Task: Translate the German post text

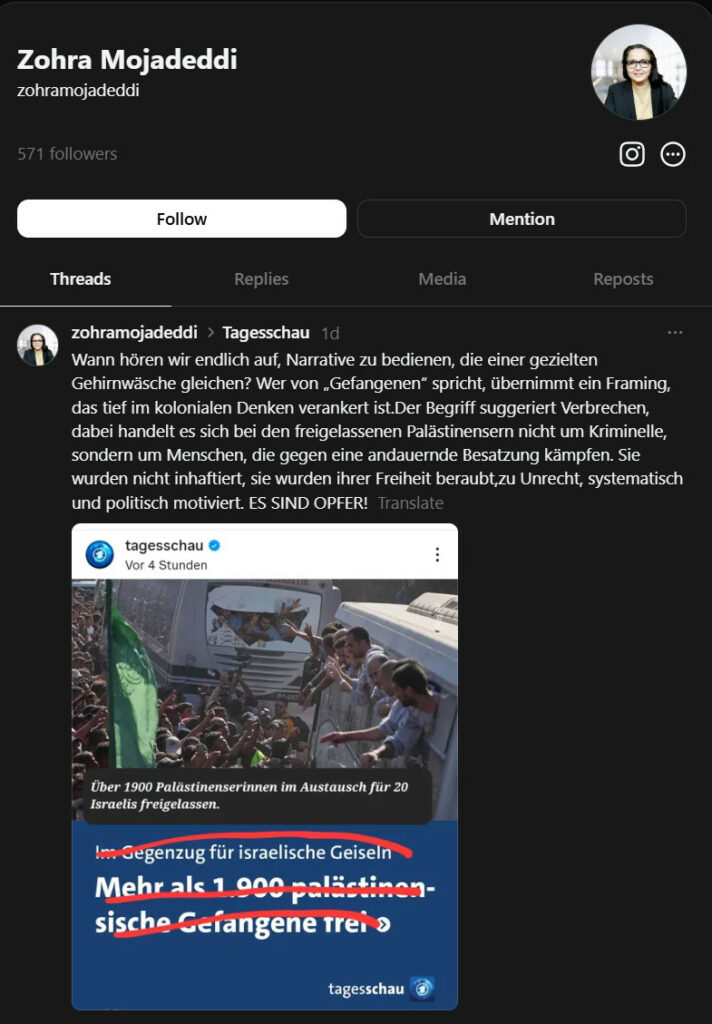Action: (410, 503)
